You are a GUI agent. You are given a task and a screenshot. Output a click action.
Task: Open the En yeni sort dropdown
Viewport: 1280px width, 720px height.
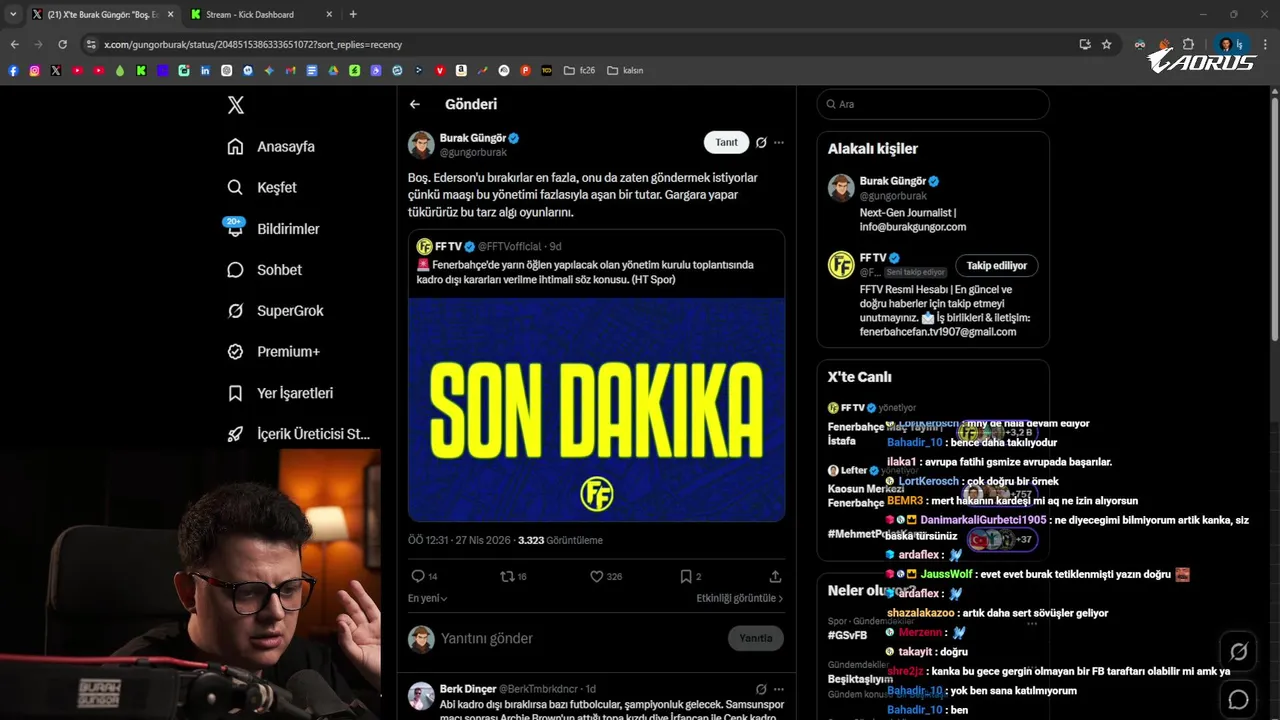428,598
